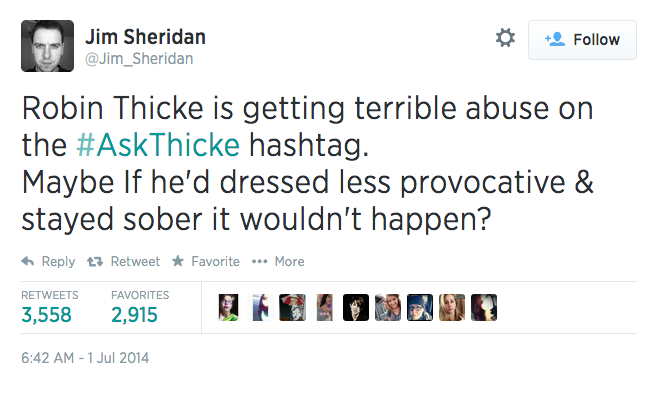This screenshot has height=393, width=666.
Task: Open the 6:42 AM timestamp link
Action: (x=85, y=358)
